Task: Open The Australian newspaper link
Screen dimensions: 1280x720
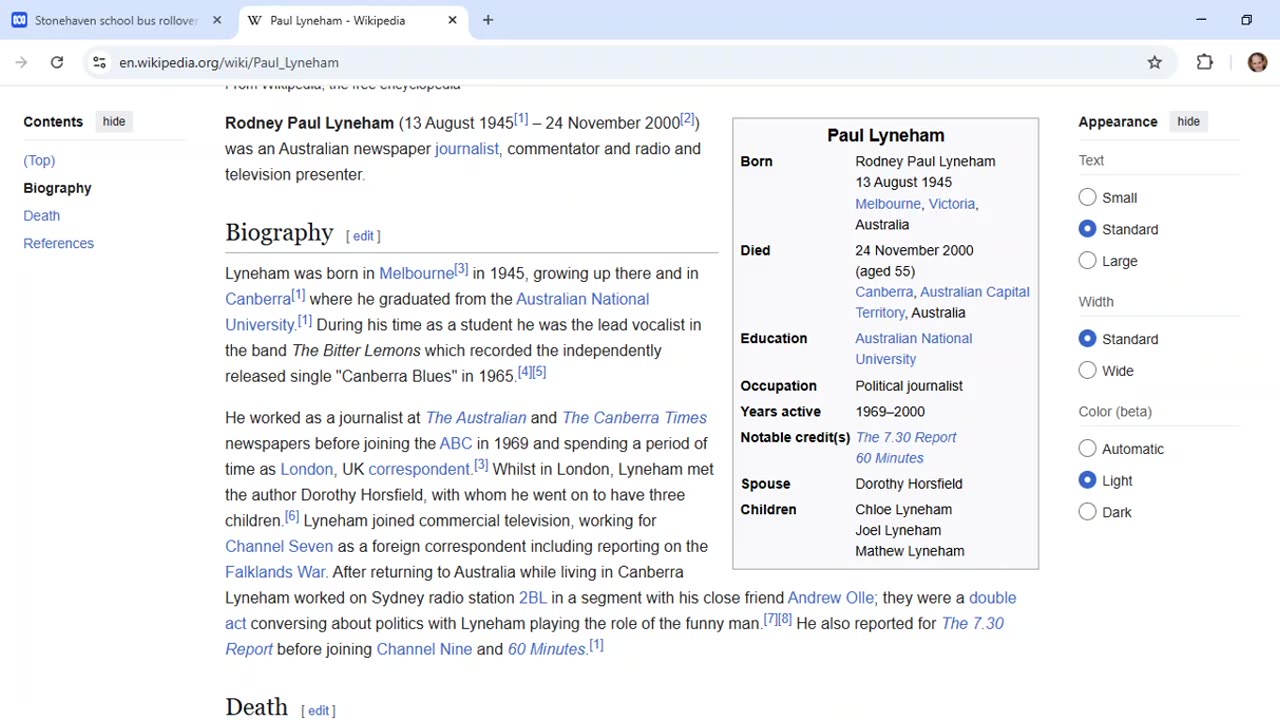Action: (x=475, y=418)
